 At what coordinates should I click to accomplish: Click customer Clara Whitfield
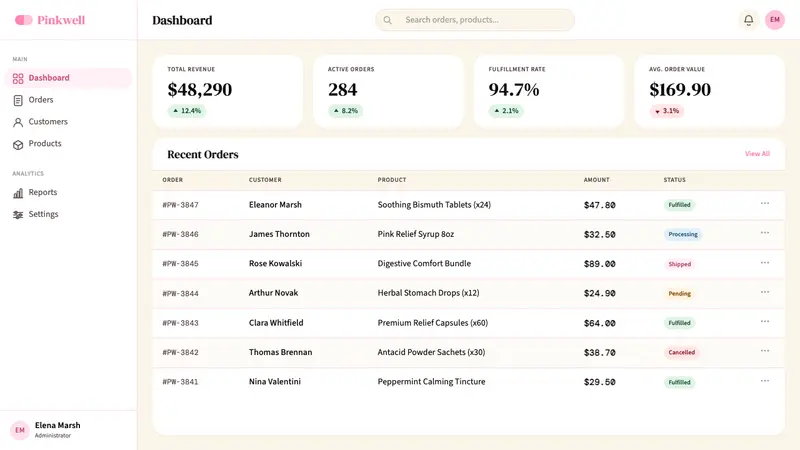point(276,323)
